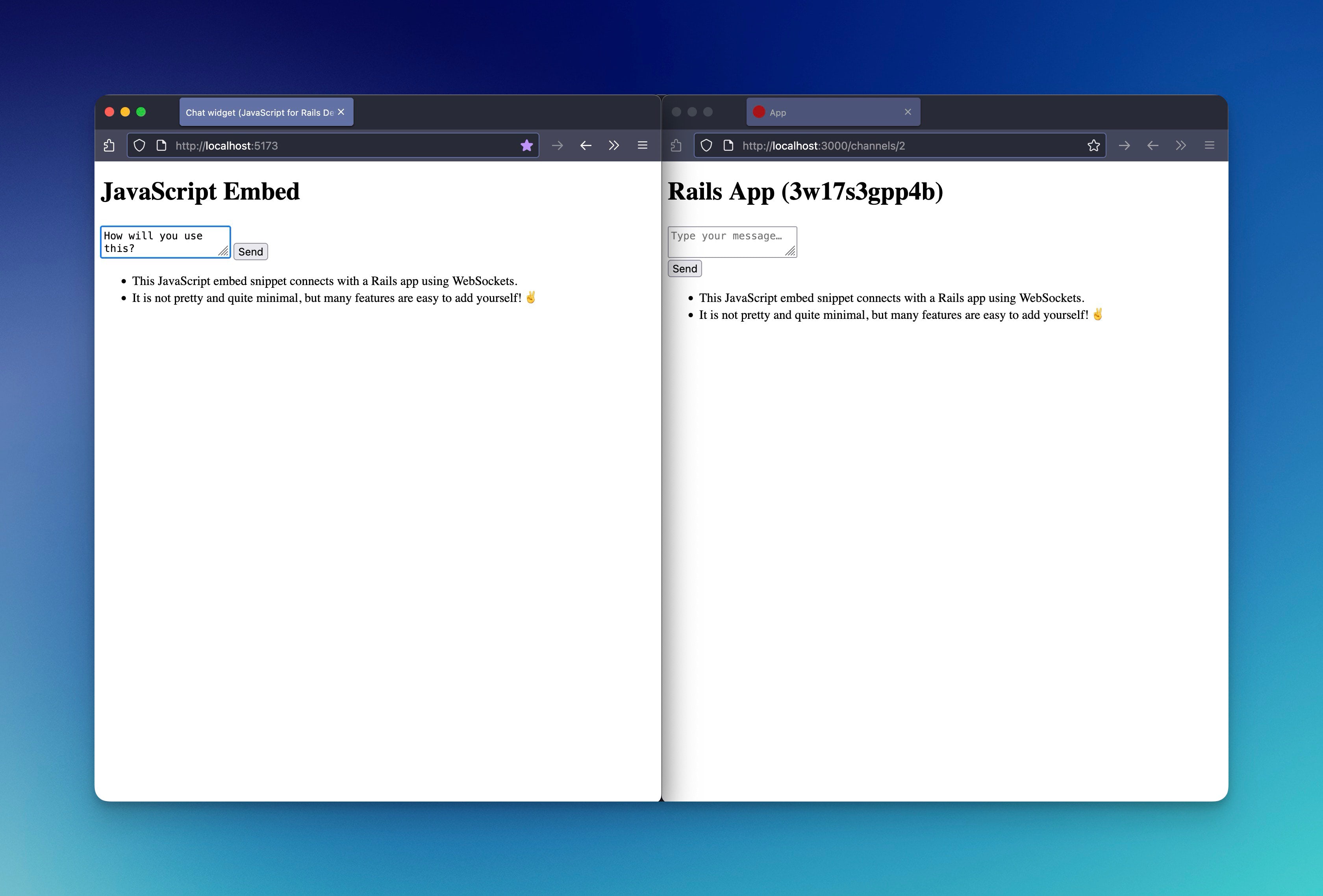
Task: Click the page info icon beside localhost:5173
Action: coord(161,146)
